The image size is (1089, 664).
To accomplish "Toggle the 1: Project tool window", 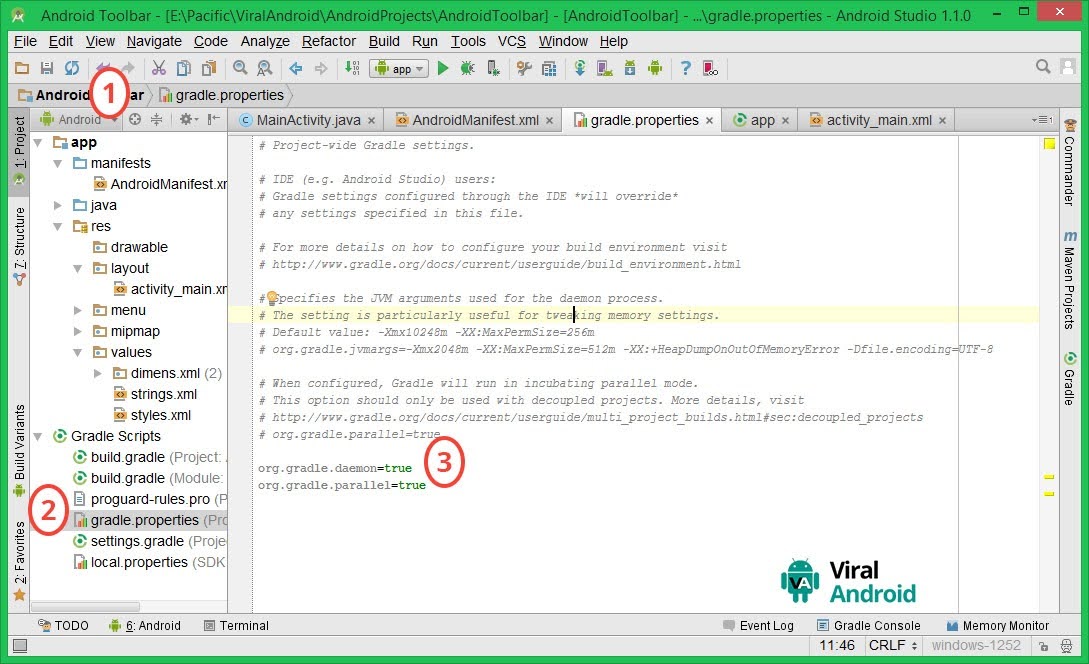I will click(19, 151).
